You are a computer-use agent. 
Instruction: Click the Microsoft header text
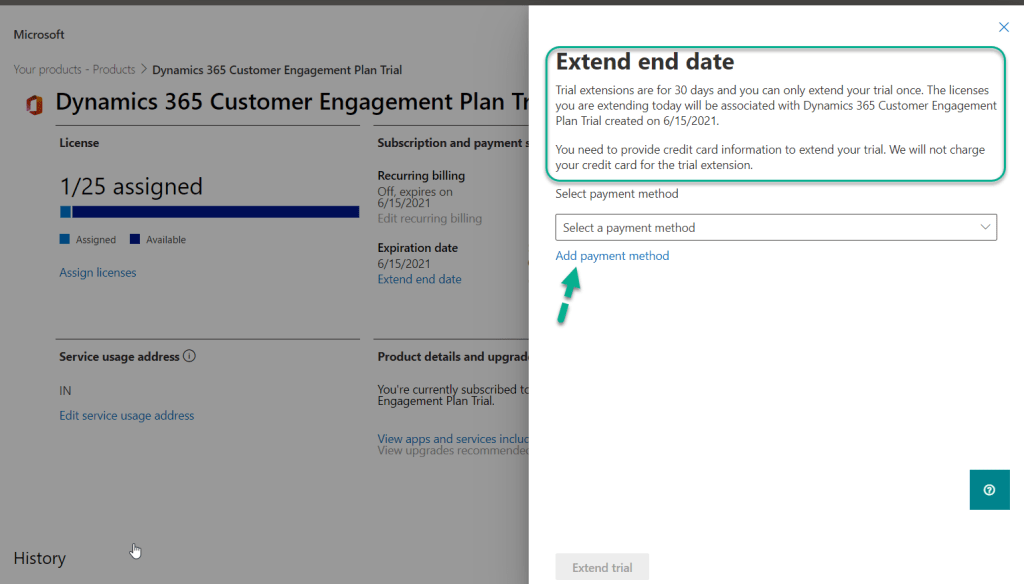point(39,35)
